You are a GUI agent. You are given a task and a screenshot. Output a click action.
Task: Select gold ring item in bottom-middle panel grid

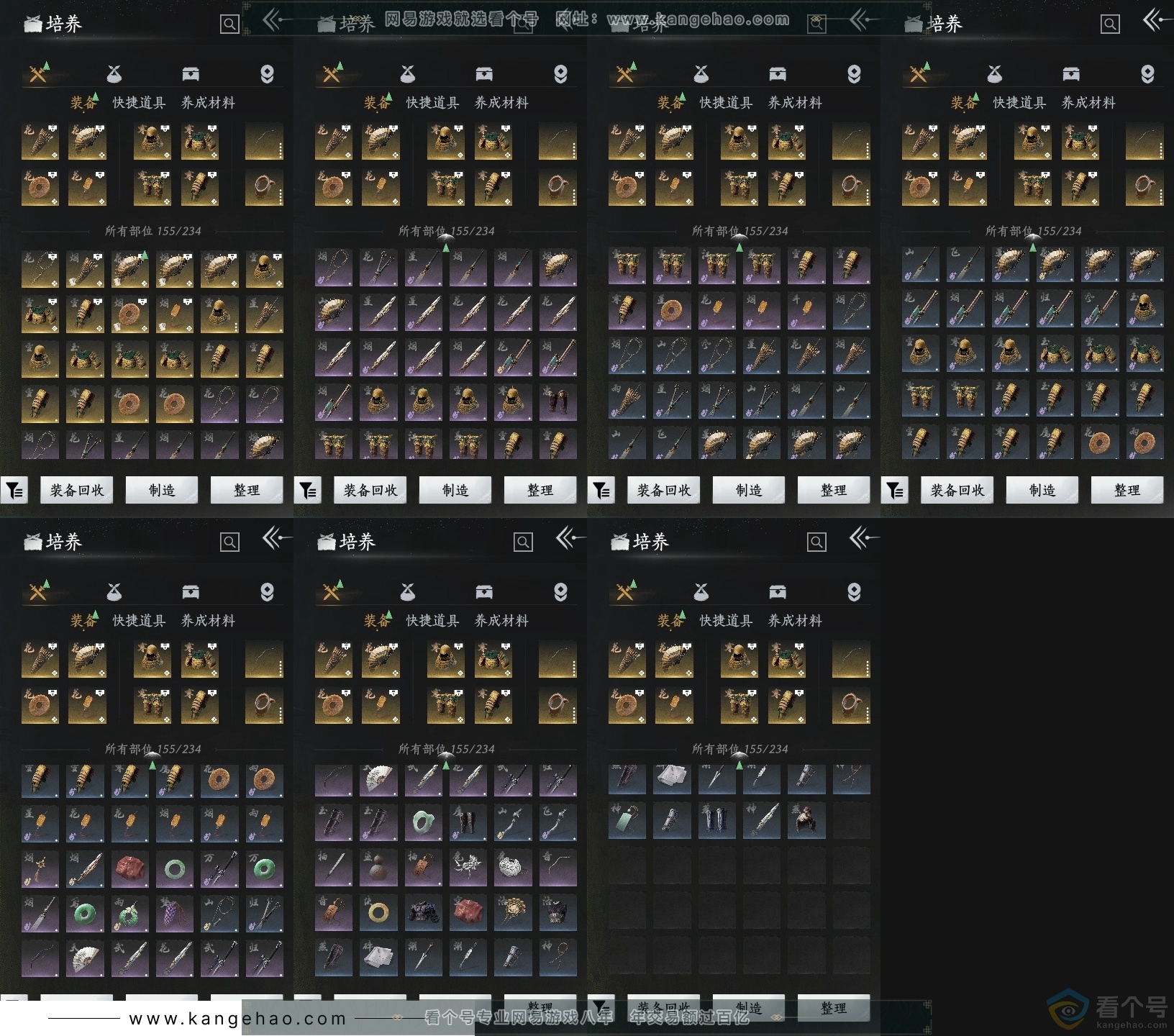(x=378, y=914)
